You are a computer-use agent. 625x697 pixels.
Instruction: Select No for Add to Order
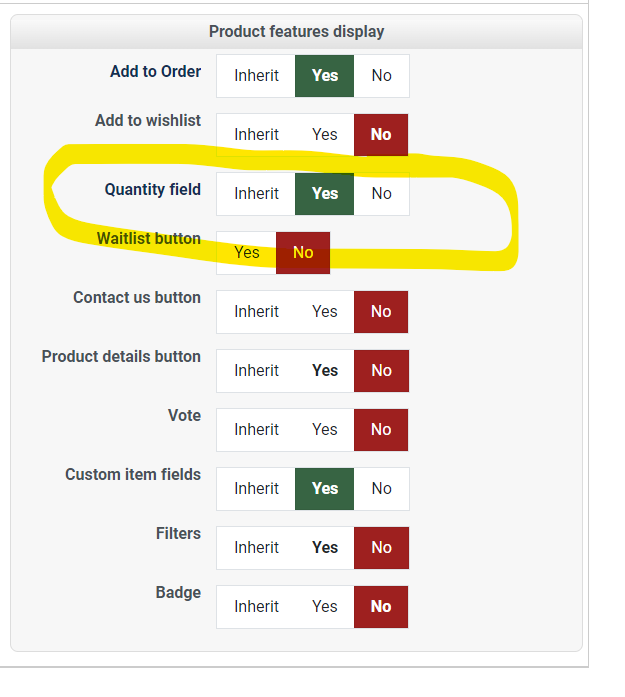[381, 76]
